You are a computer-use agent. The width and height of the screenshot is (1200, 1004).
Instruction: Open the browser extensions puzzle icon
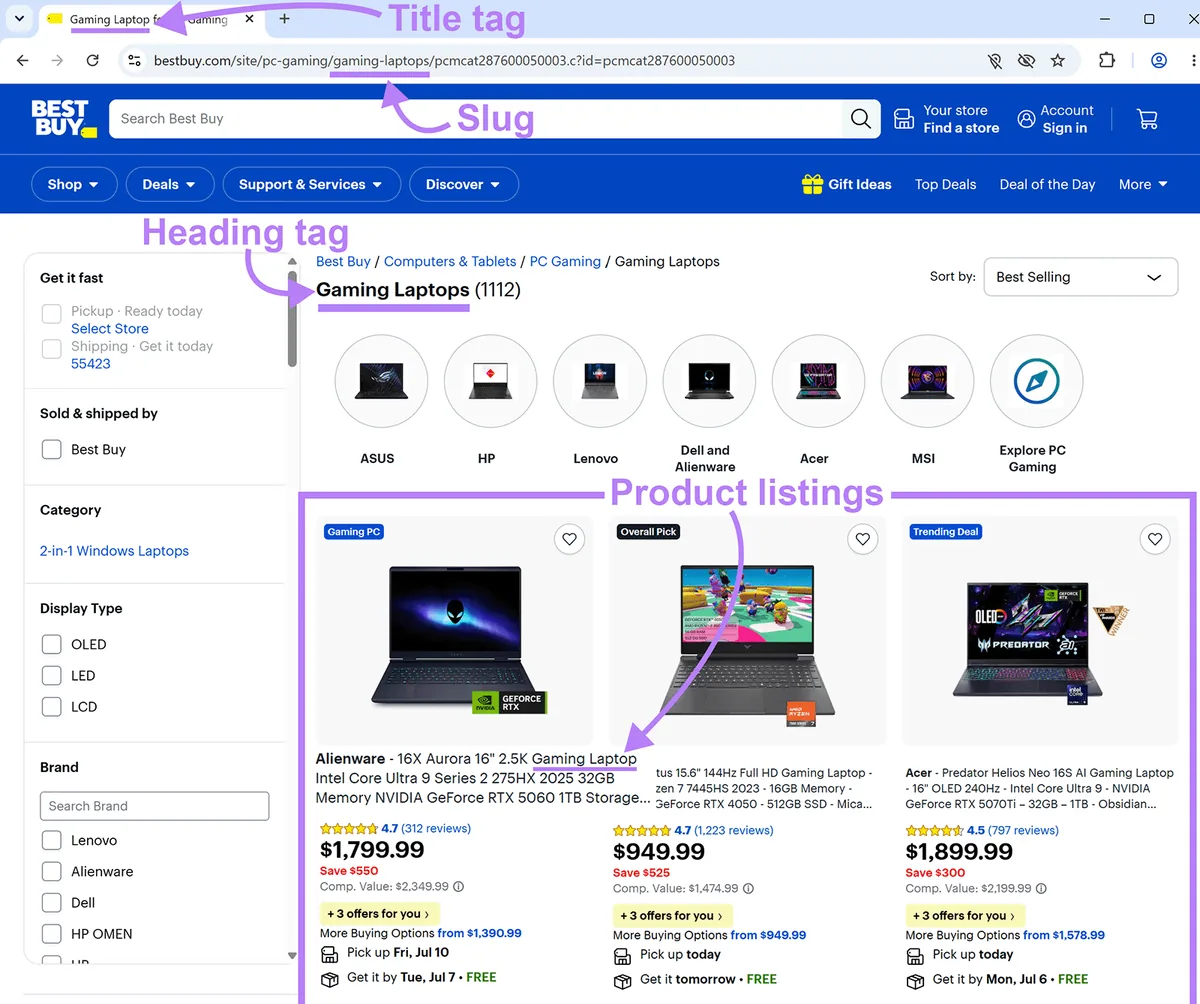[1107, 61]
